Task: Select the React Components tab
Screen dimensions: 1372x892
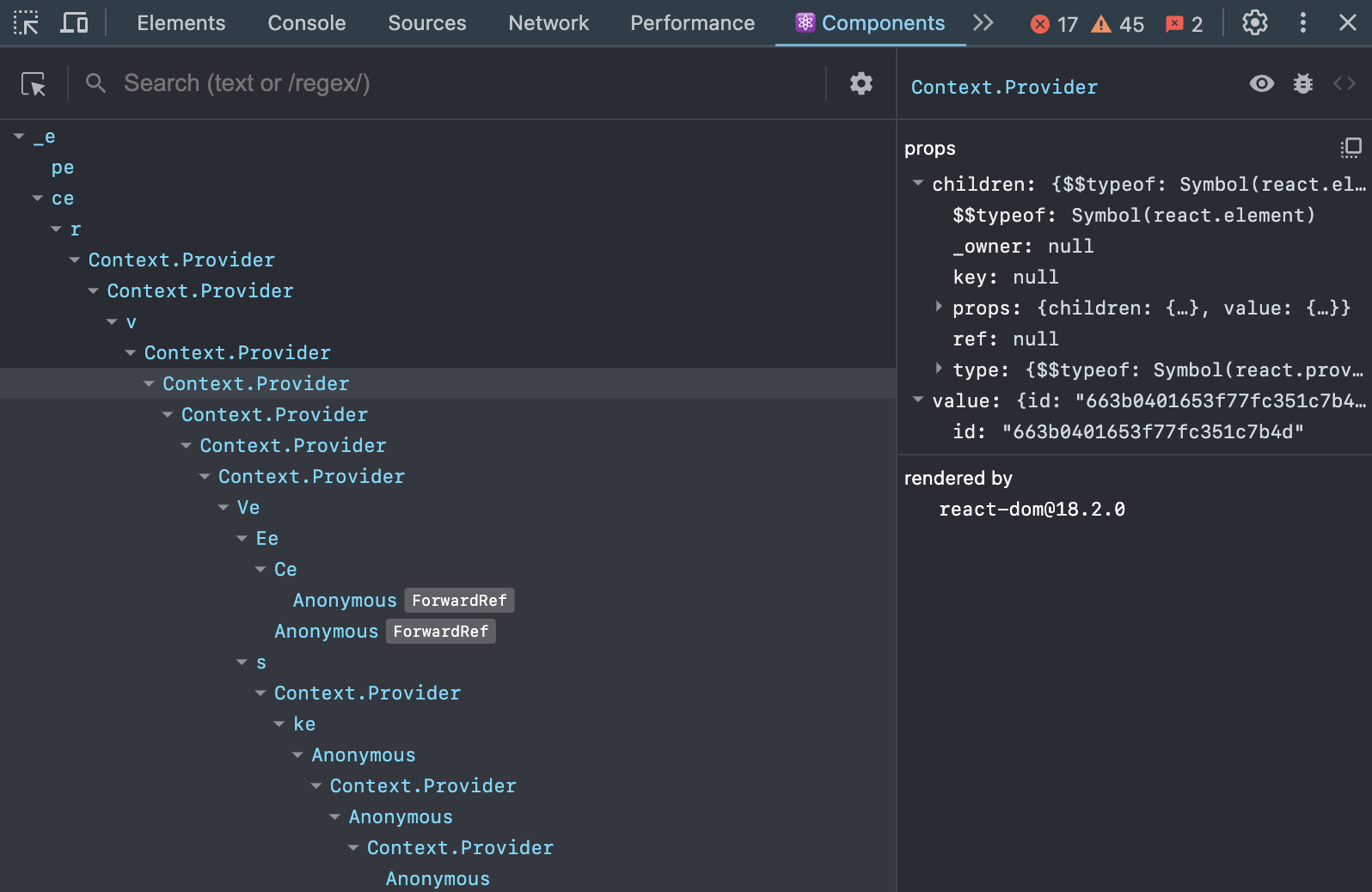Action: coord(870,23)
